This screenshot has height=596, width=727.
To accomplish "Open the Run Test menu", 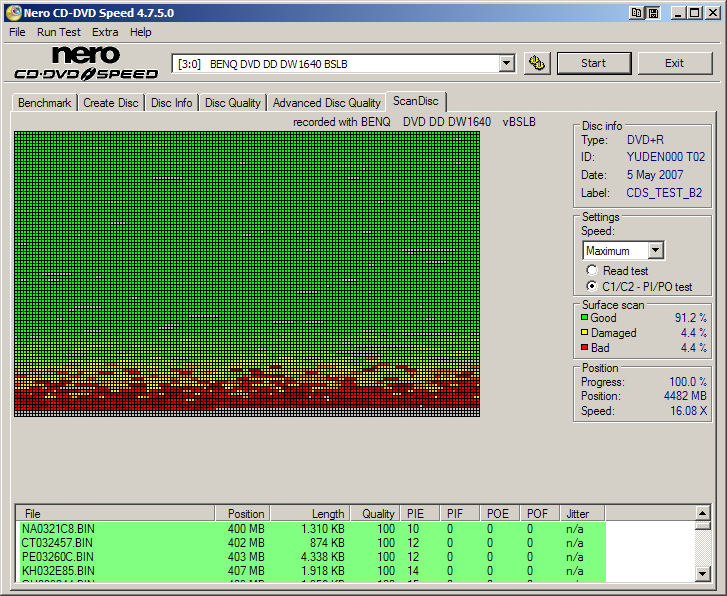I will [x=59, y=32].
